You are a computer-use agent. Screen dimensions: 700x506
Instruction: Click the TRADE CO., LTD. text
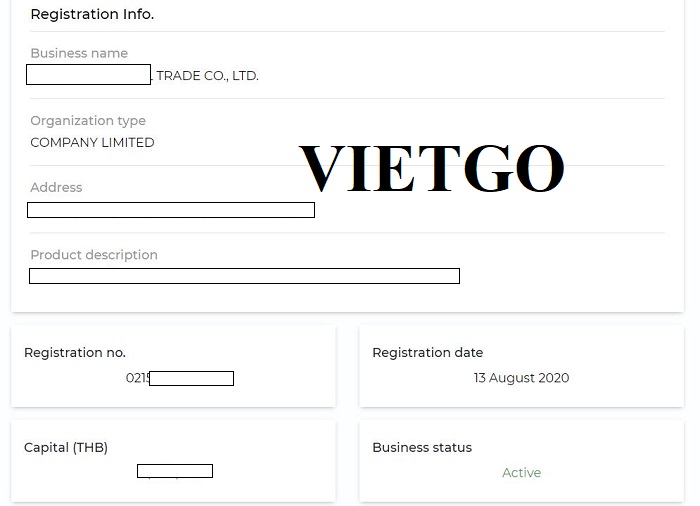pyautogui.click(x=207, y=76)
